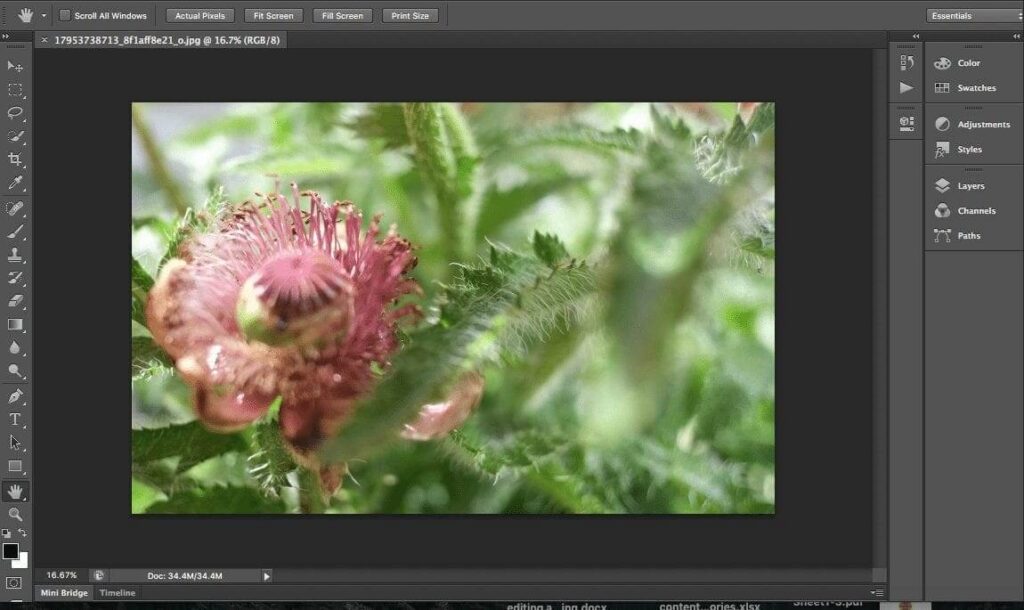Select the Clone Stamp tool

(x=14, y=253)
